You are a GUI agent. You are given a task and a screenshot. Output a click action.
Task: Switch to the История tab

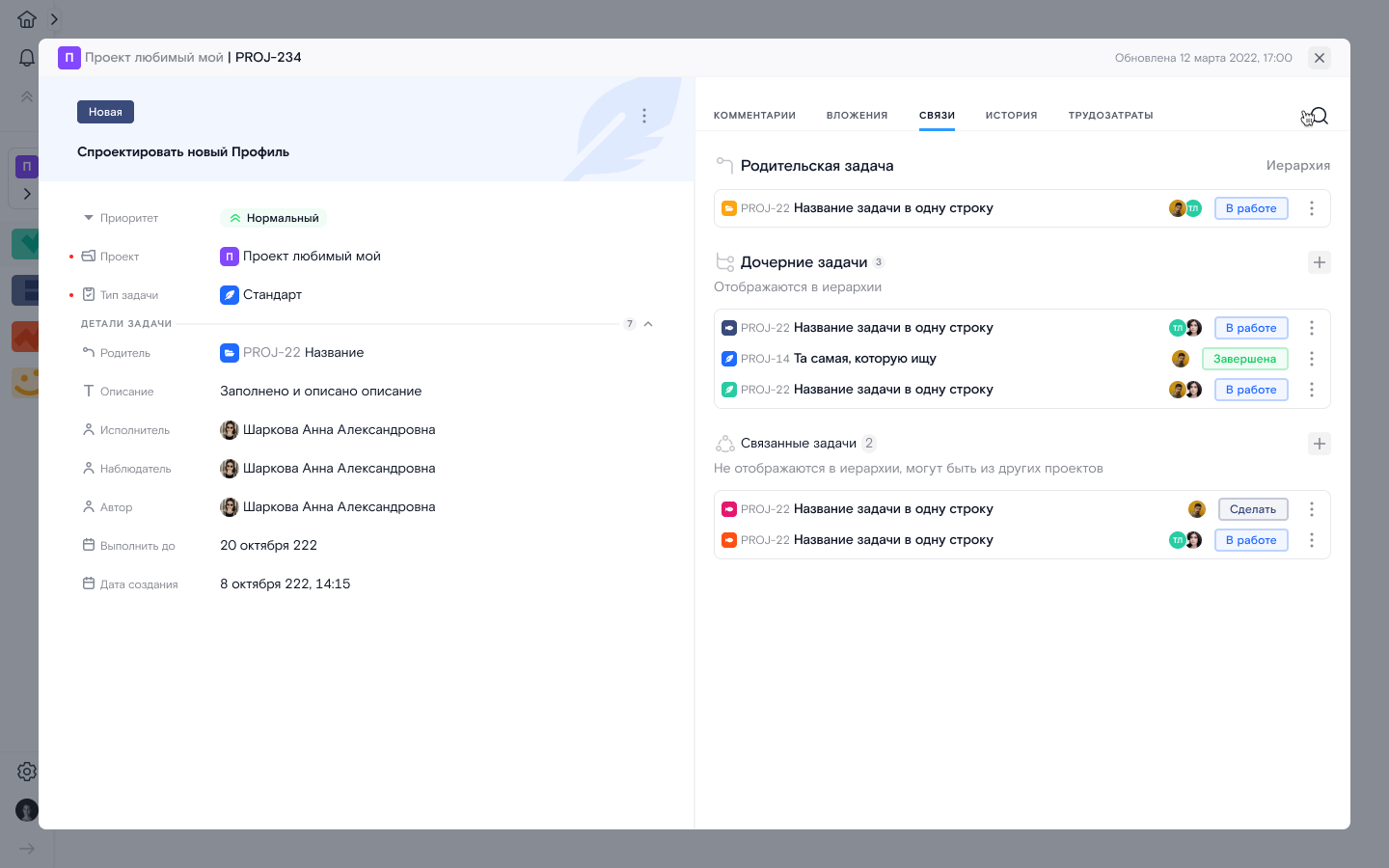[x=1011, y=116]
